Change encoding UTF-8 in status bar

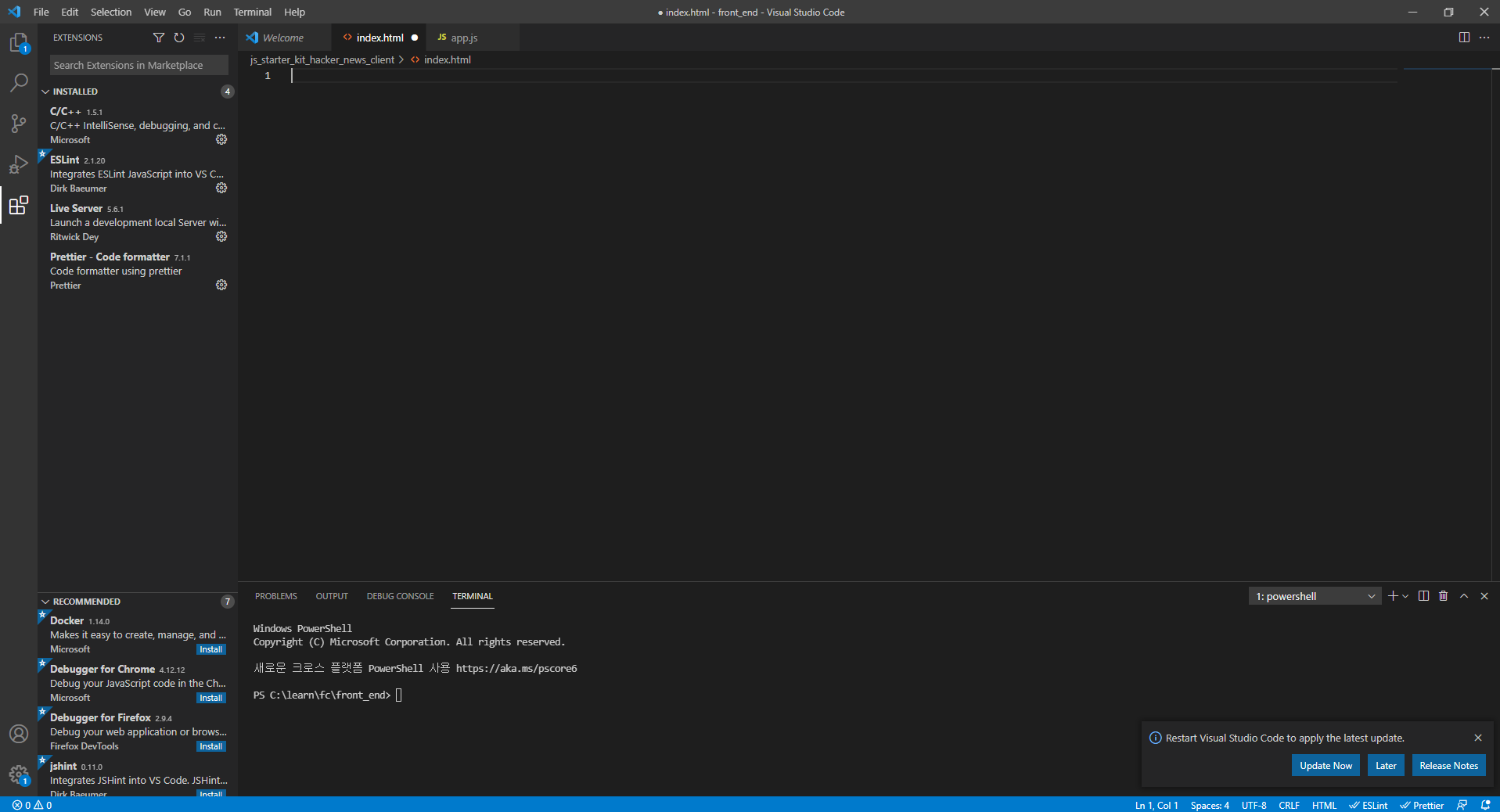tap(1254, 805)
